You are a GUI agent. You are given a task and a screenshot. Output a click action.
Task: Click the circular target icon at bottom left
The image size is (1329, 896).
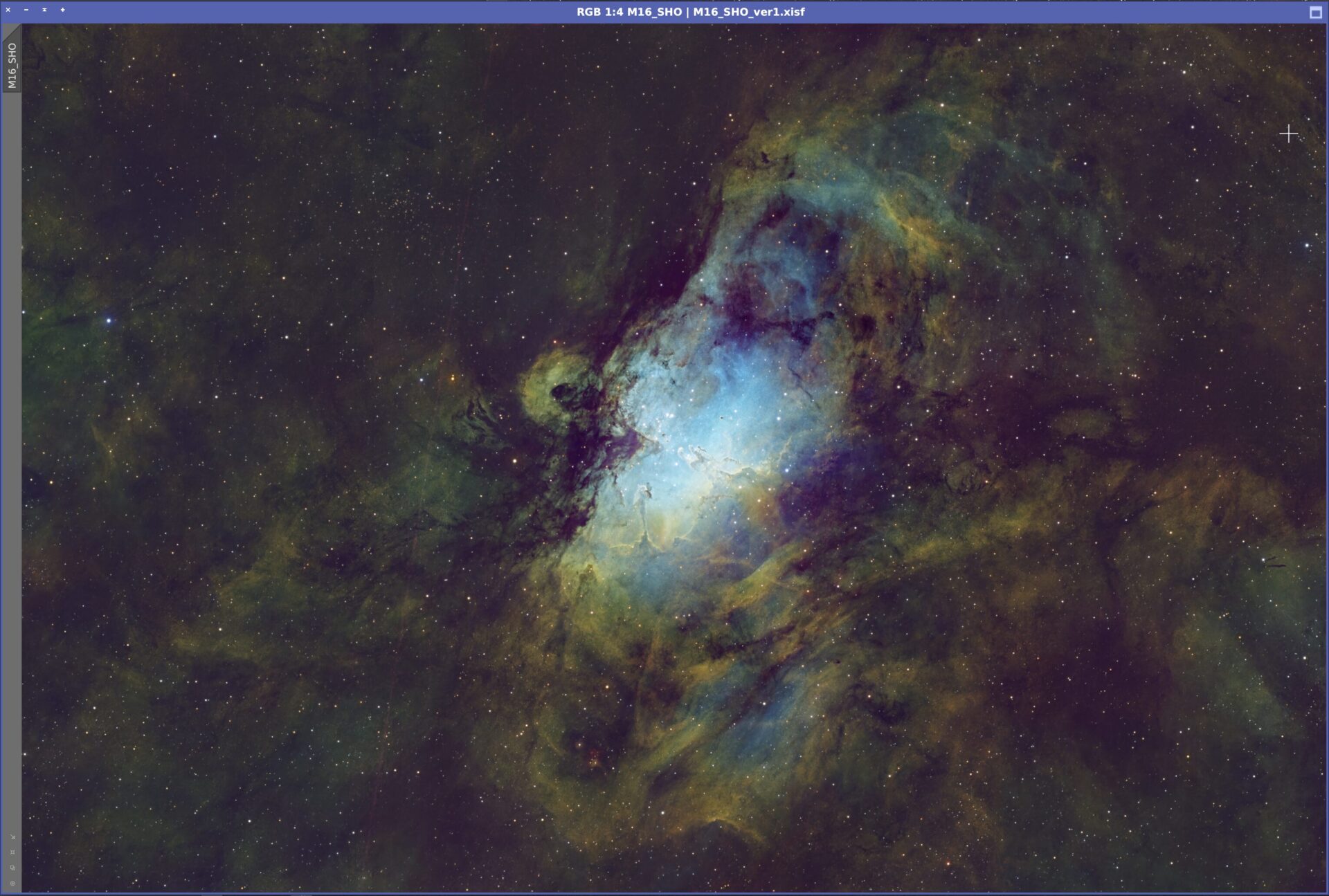(x=12, y=884)
